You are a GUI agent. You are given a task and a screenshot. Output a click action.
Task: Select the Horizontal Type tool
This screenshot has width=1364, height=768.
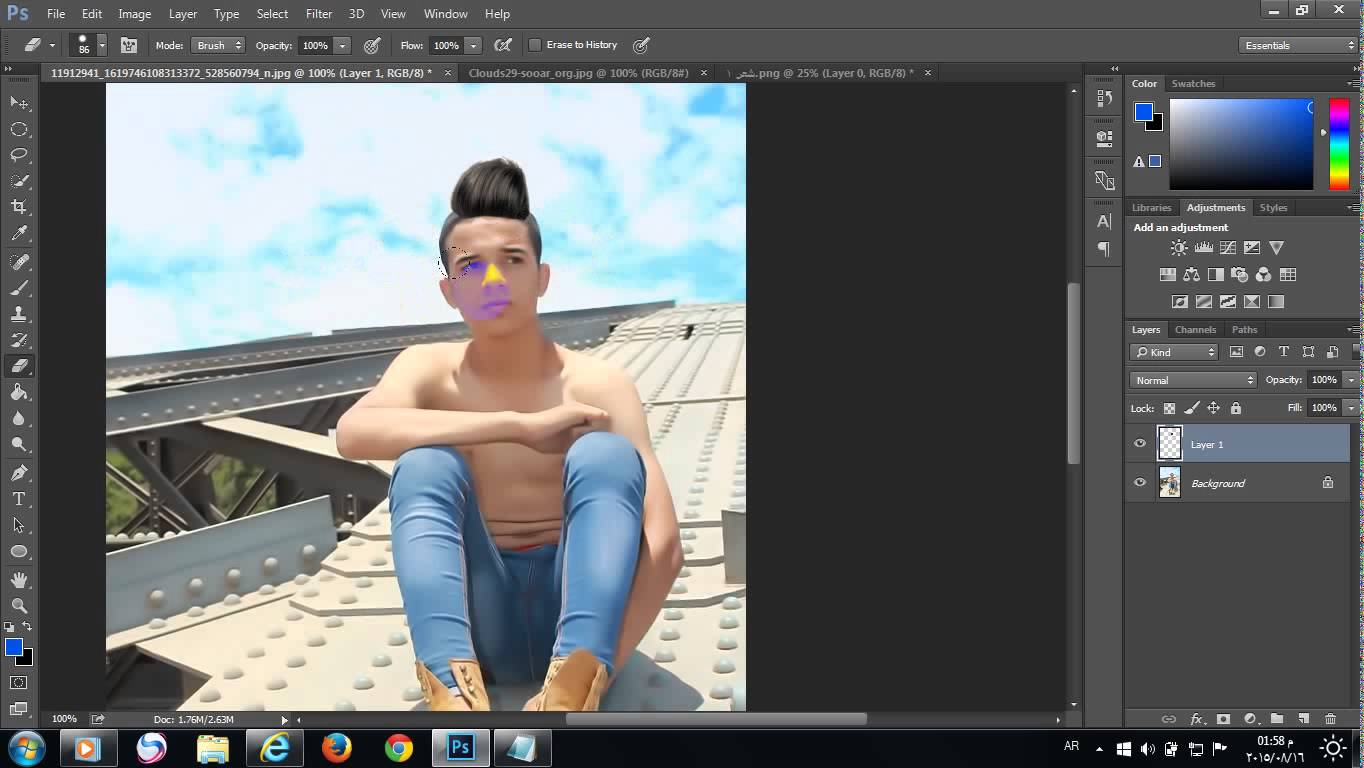pos(19,498)
